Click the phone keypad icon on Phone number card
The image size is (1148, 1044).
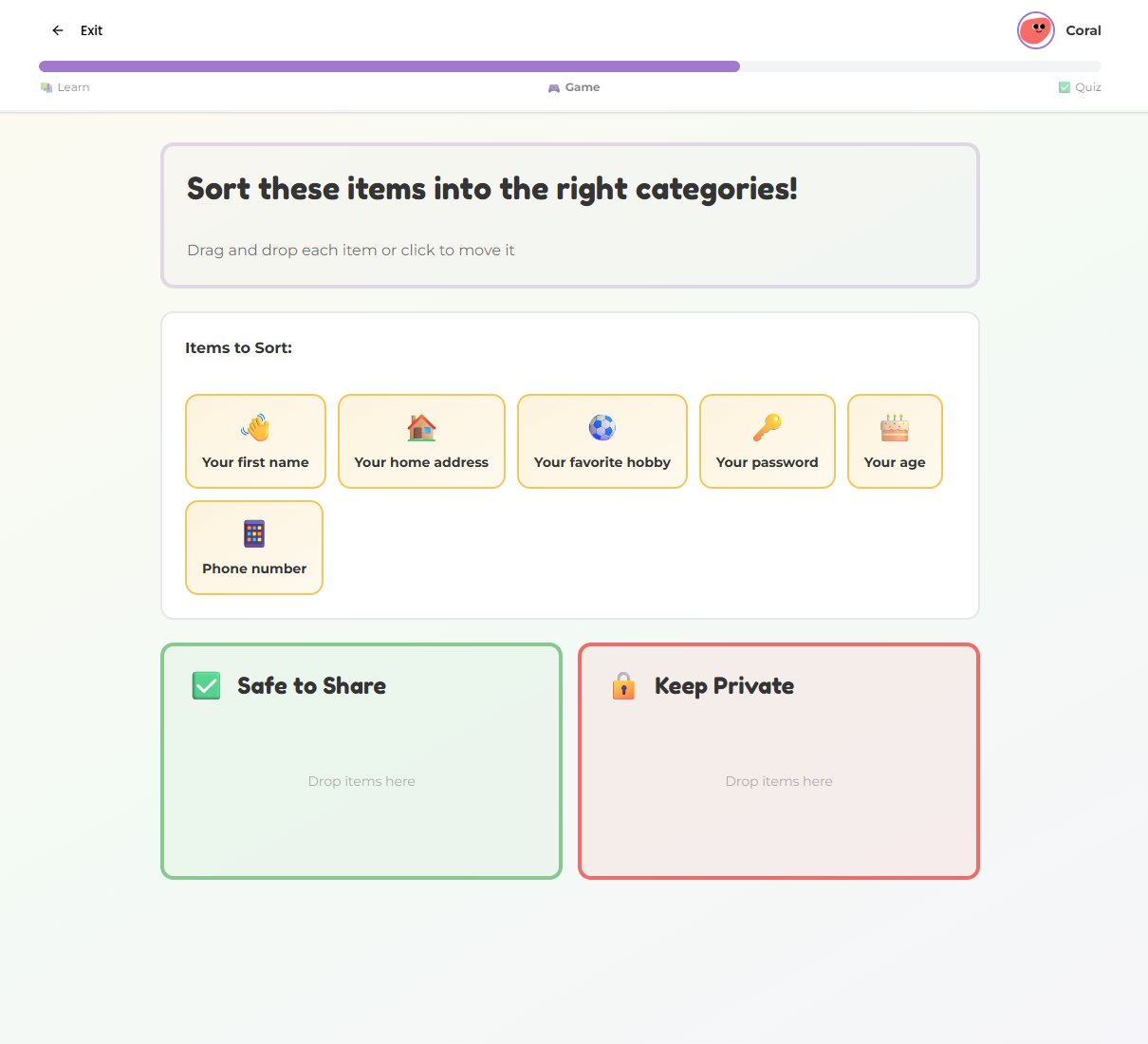[x=253, y=532]
